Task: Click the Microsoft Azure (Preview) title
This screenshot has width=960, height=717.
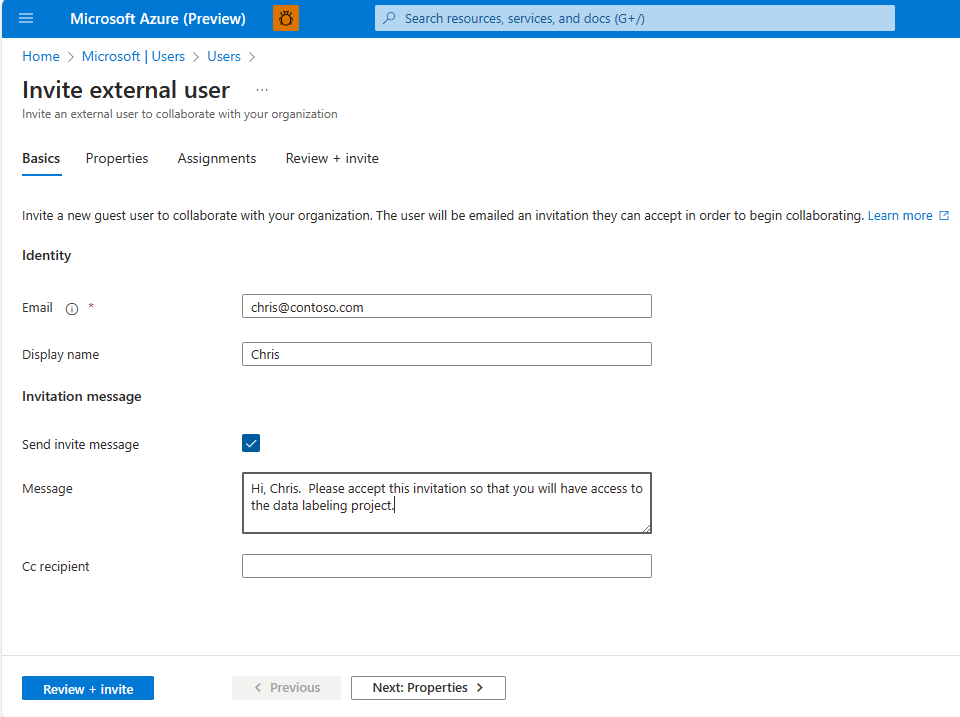Action: [x=158, y=18]
